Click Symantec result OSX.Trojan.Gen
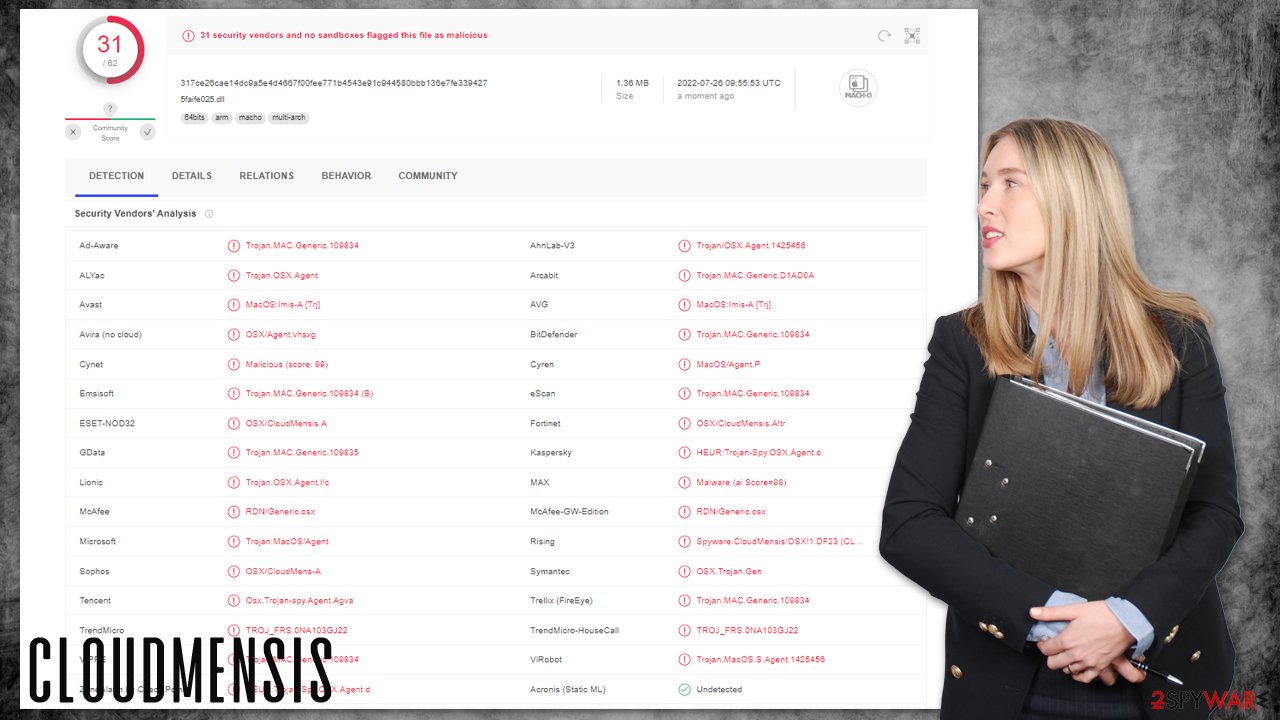 pyautogui.click(x=730, y=571)
